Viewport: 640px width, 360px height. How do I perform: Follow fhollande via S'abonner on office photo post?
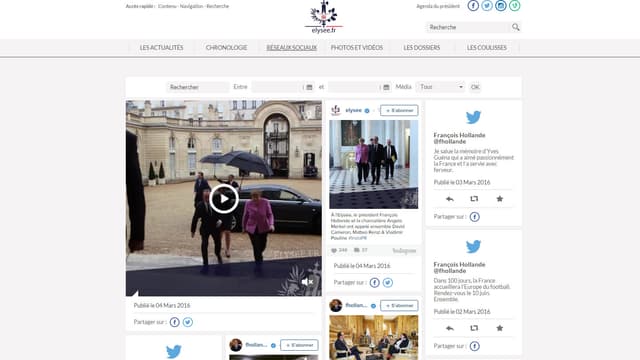click(399, 306)
